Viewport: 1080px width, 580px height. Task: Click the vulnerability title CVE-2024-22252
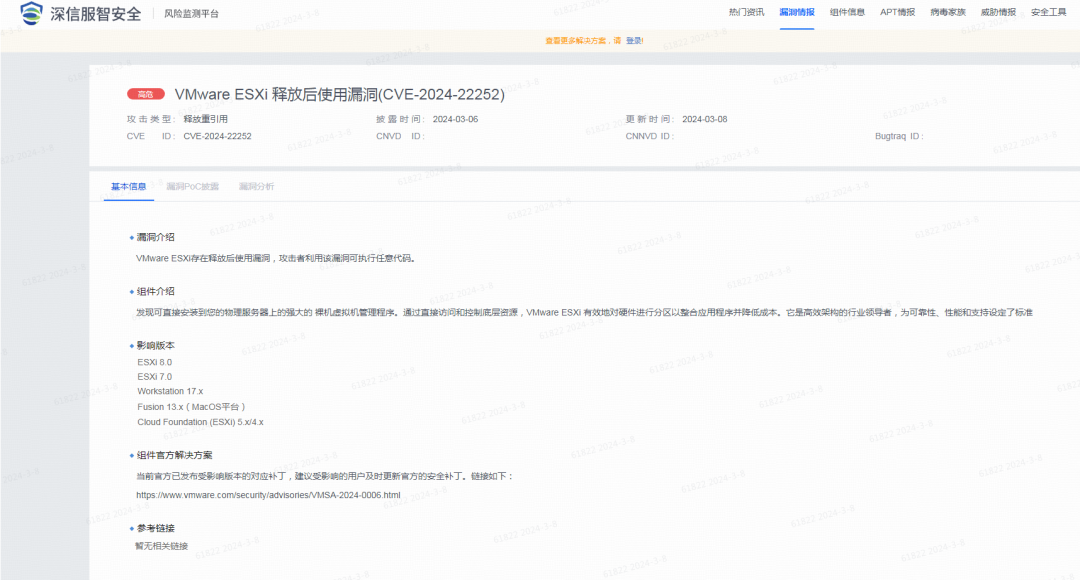pyautogui.click(x=340, y=94)
